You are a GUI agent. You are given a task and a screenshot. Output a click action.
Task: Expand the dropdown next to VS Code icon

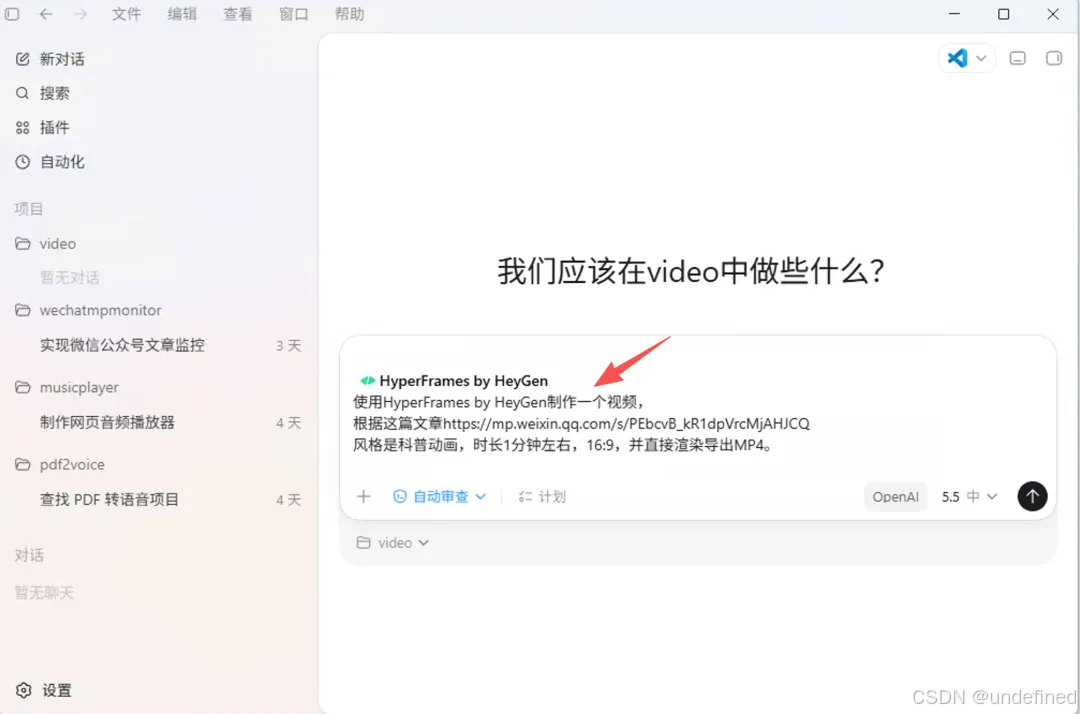(982, 59)
